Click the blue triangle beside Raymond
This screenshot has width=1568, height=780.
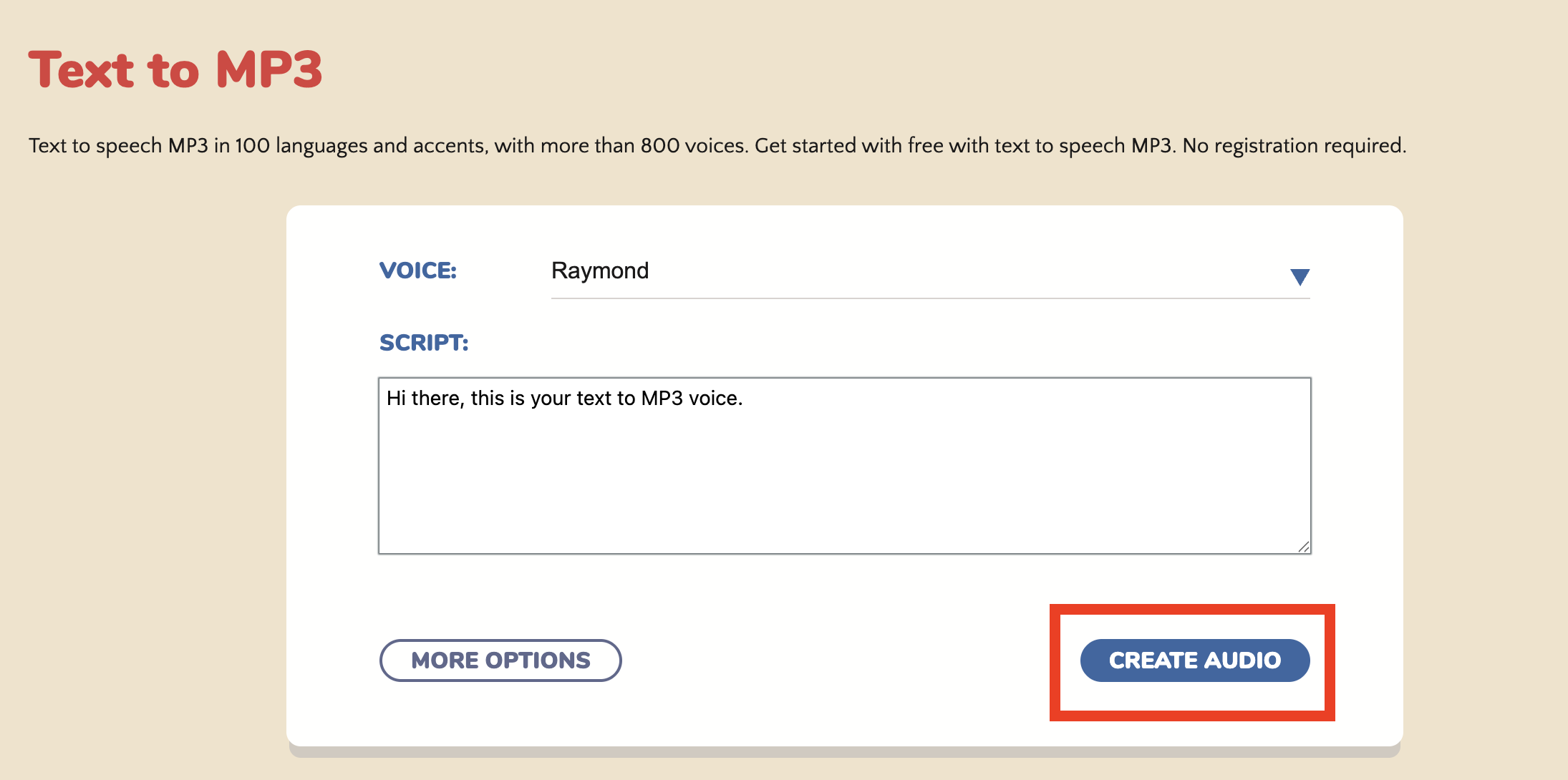point(1300,277)
